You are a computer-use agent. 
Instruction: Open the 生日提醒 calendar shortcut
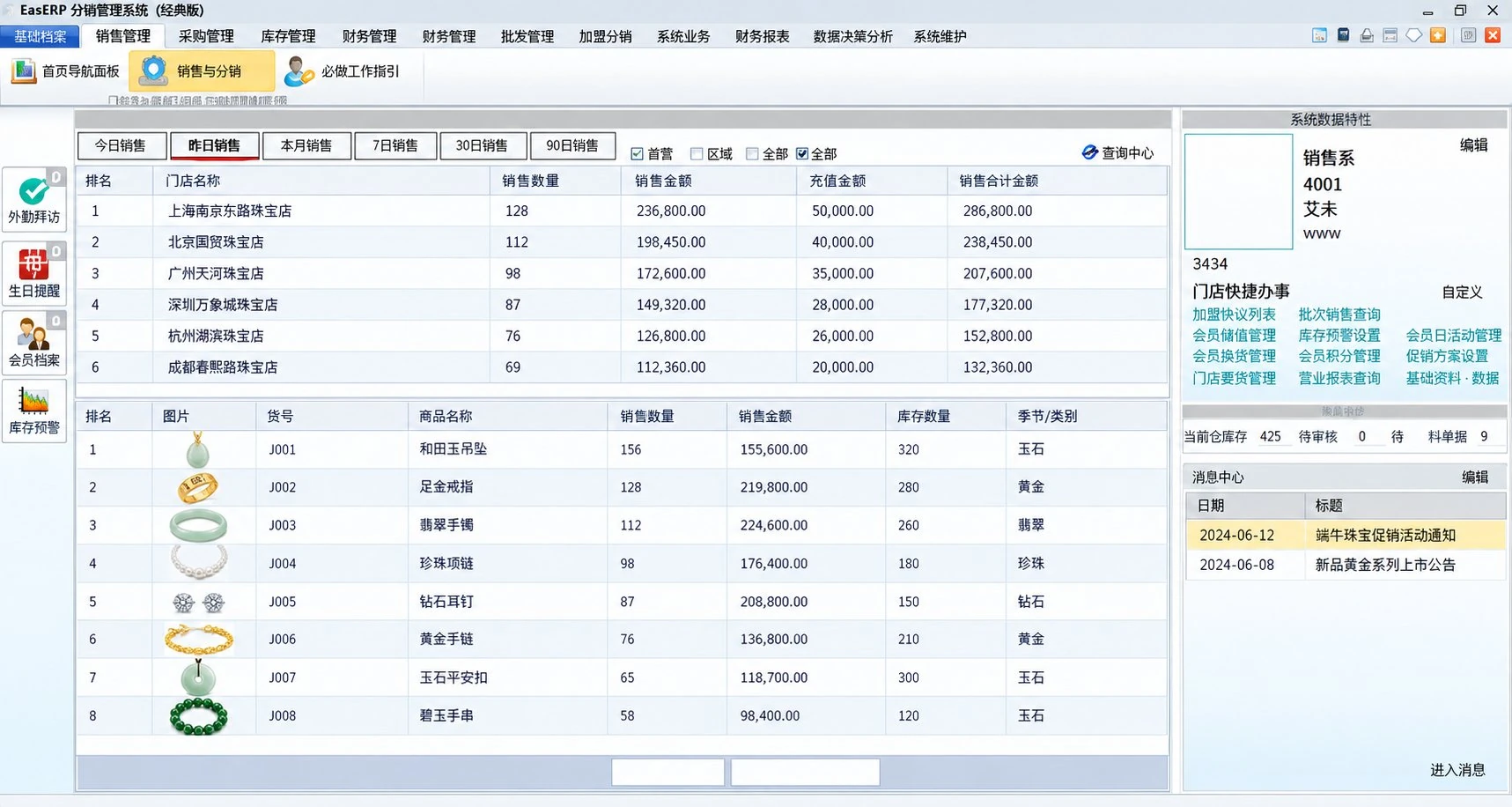(x=34, y=273)
